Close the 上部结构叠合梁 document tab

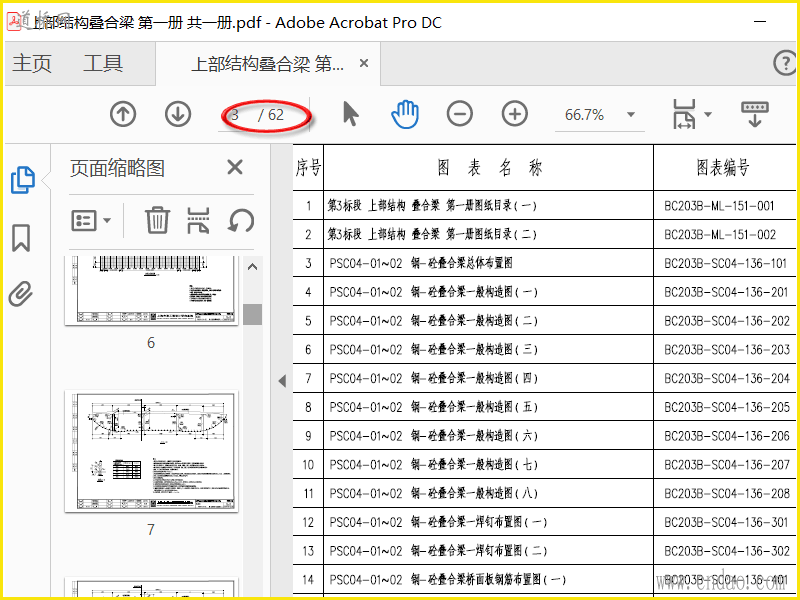pos(364,63)
